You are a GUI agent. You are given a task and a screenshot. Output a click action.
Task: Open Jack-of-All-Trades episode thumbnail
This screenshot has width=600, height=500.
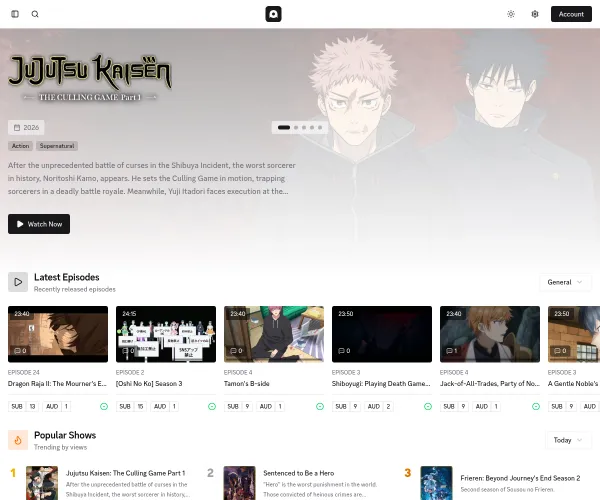[x=490, y=334]
